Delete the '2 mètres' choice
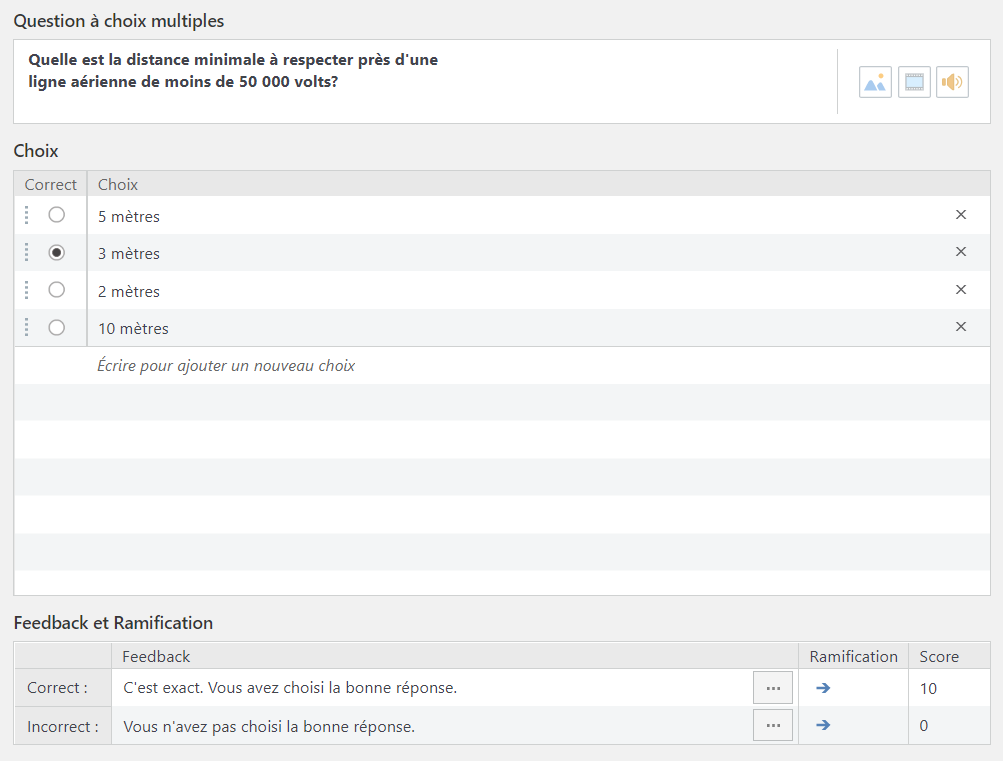This screenshot has width=1003, height=761. pos(961,290)
